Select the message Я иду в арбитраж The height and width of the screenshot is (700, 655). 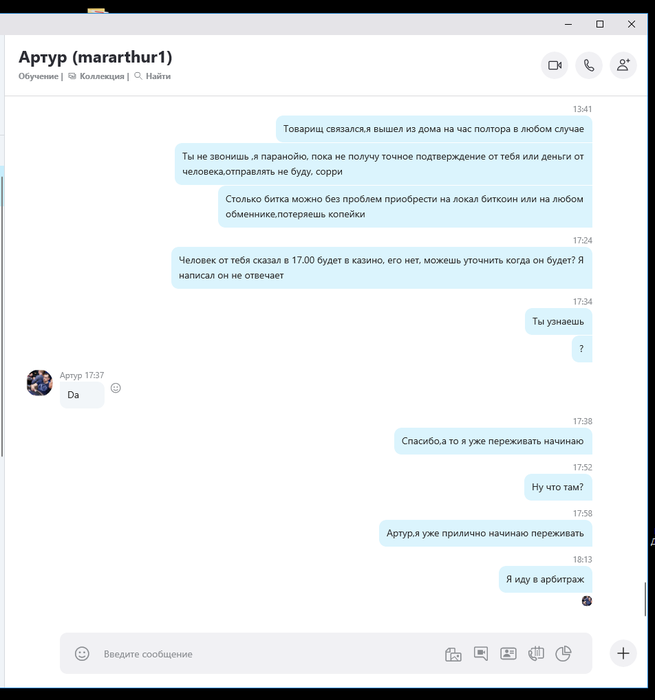coord(545,579)
